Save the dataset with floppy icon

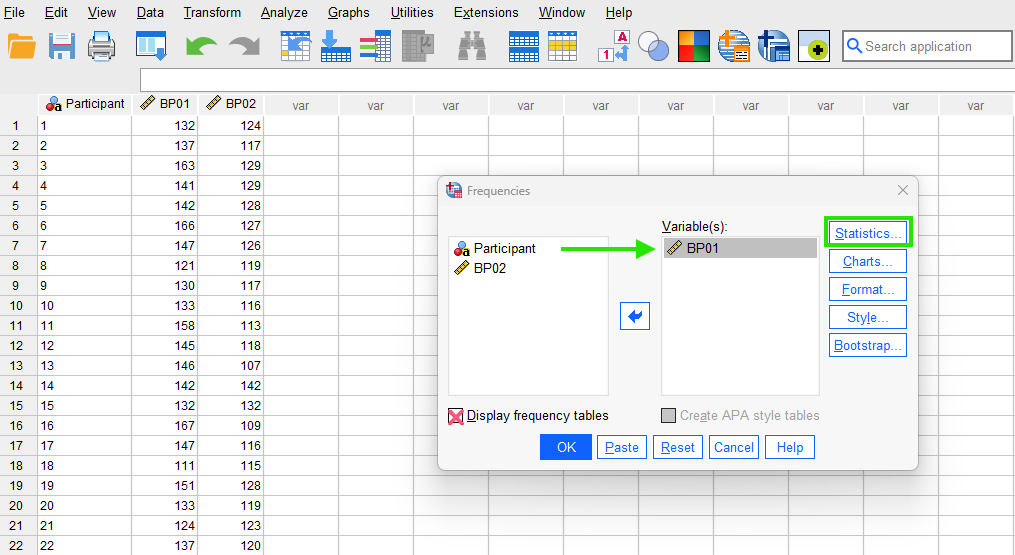coord(61,47)
